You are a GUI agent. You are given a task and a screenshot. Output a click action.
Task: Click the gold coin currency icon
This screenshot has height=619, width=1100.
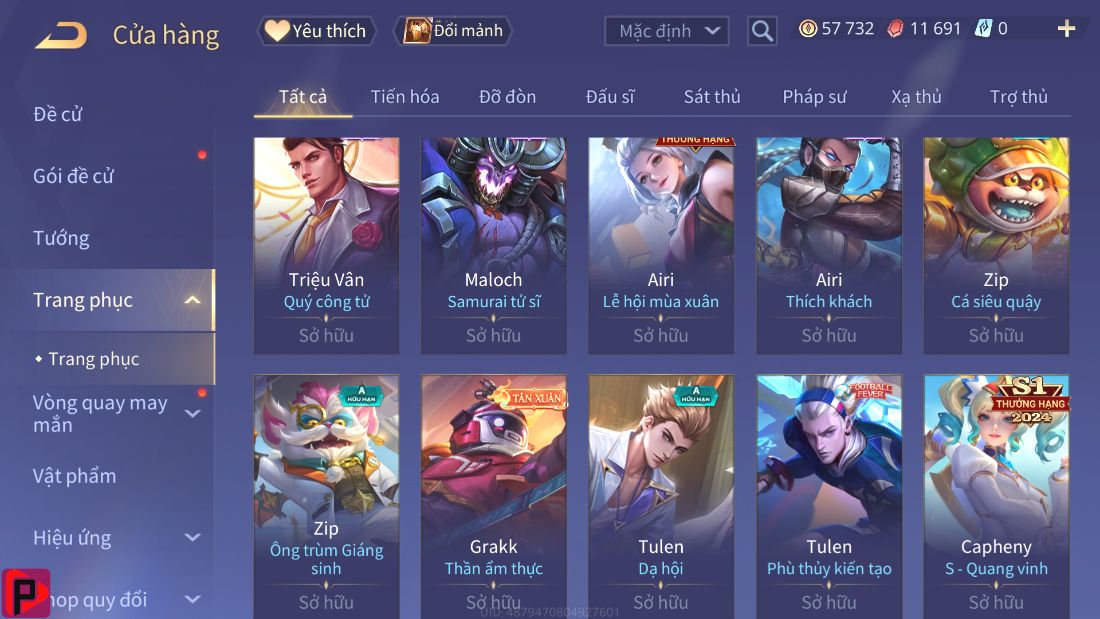(x=808, y=29)
